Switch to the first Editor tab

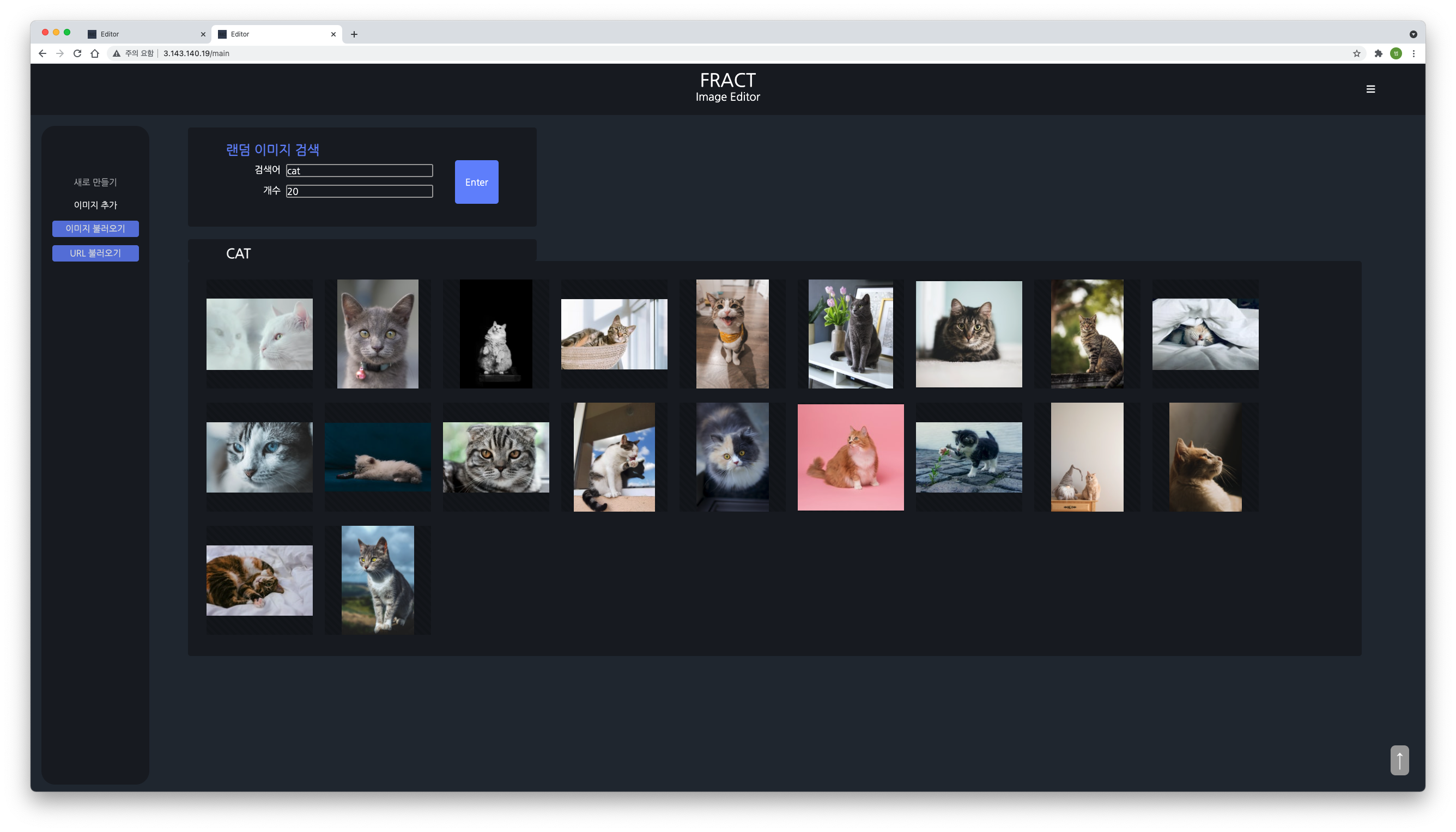[143, 34]
